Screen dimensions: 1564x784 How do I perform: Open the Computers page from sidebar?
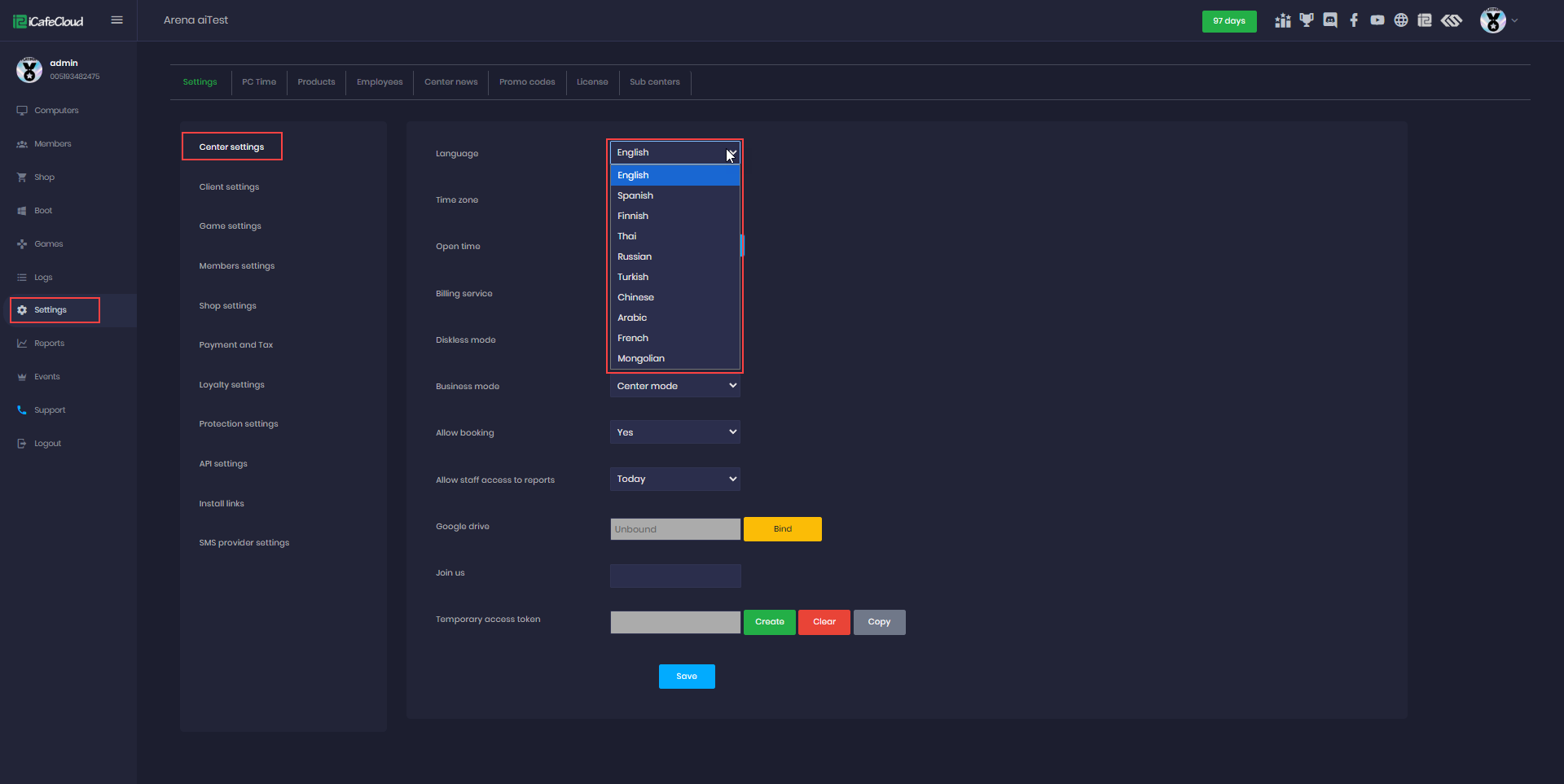click(x=56, y=111)
